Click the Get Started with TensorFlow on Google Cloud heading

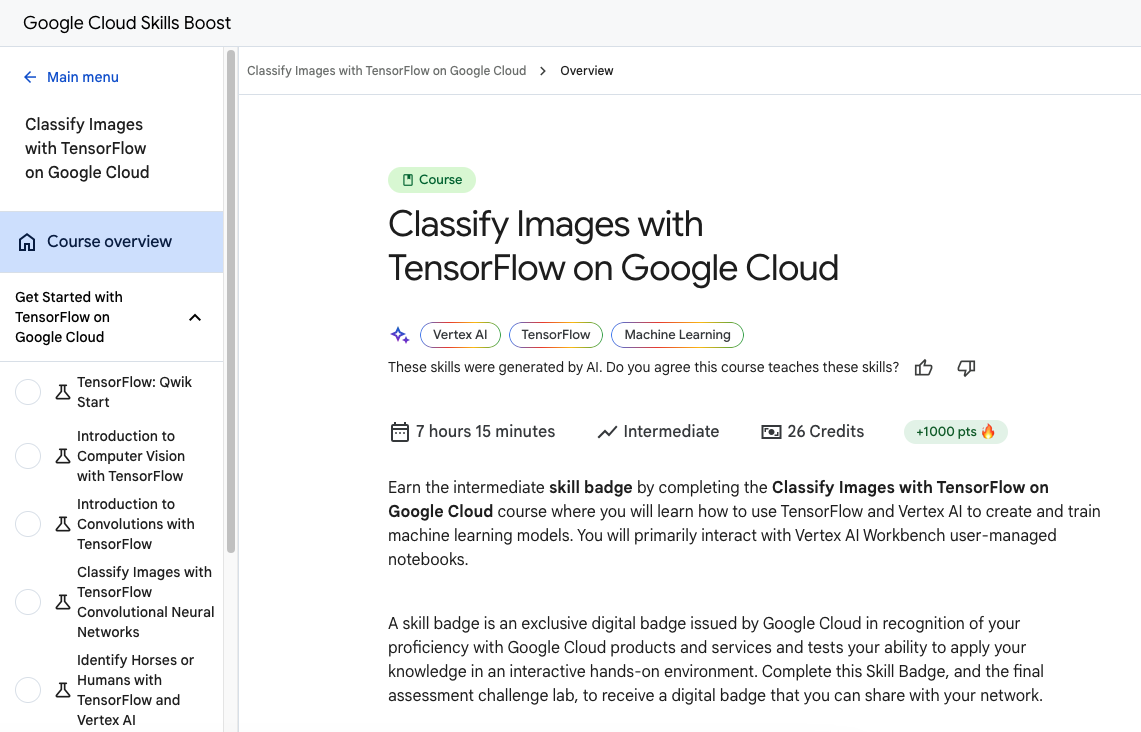tap(69, 317)
